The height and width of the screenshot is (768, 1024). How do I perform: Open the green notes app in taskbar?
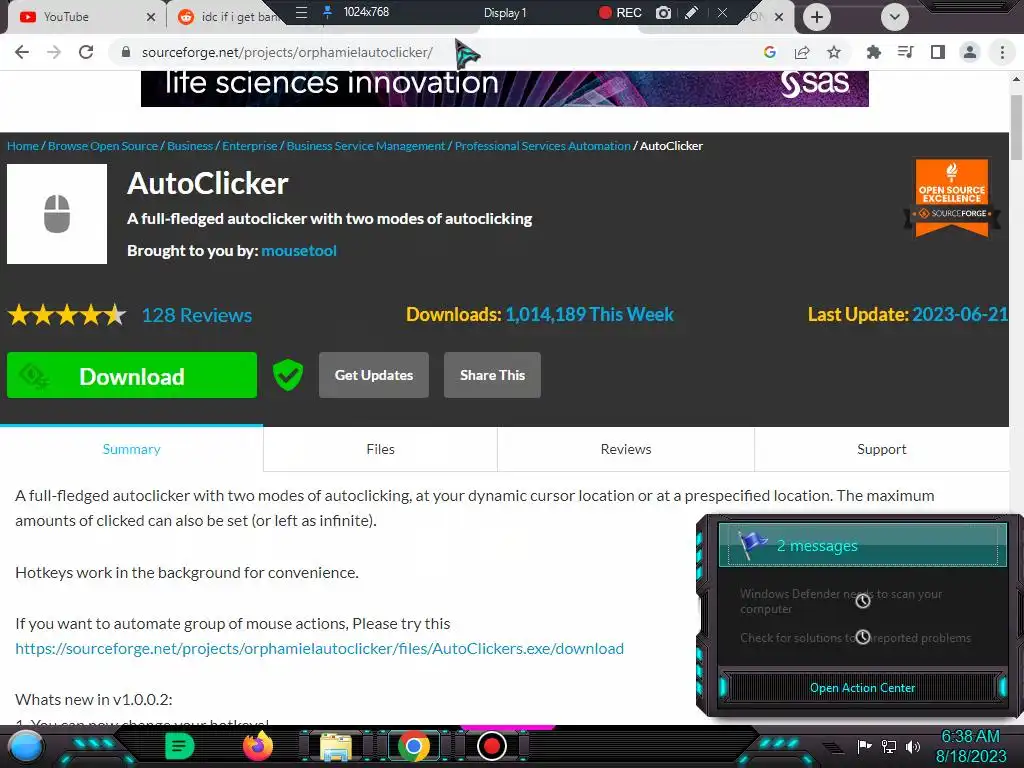pyautogui.click(x=179, y=746)
